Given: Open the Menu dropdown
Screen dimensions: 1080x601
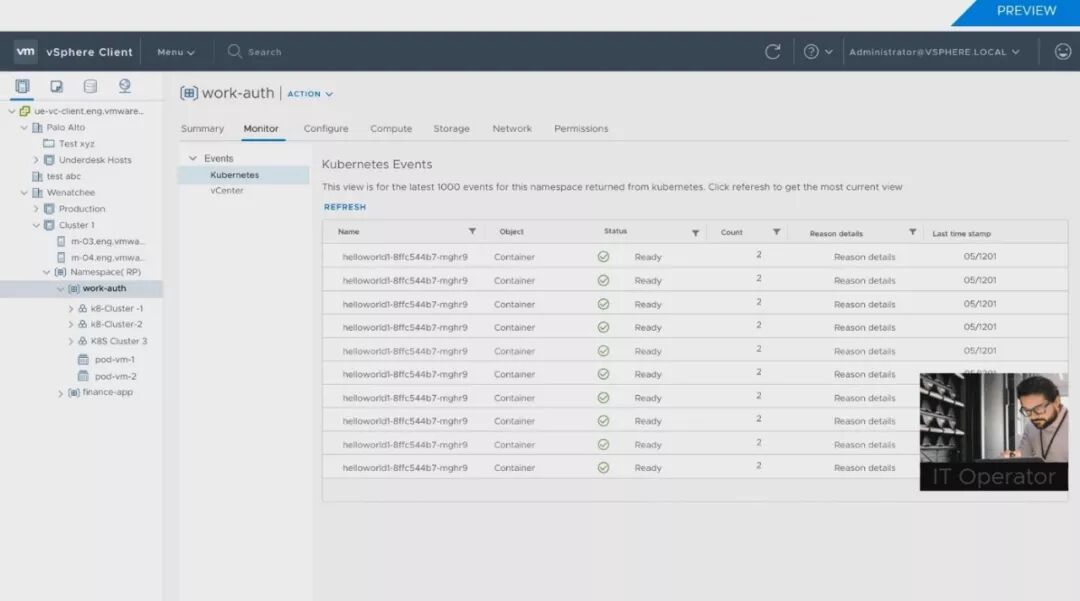Looking at the screenshot, I should (176, 52).
